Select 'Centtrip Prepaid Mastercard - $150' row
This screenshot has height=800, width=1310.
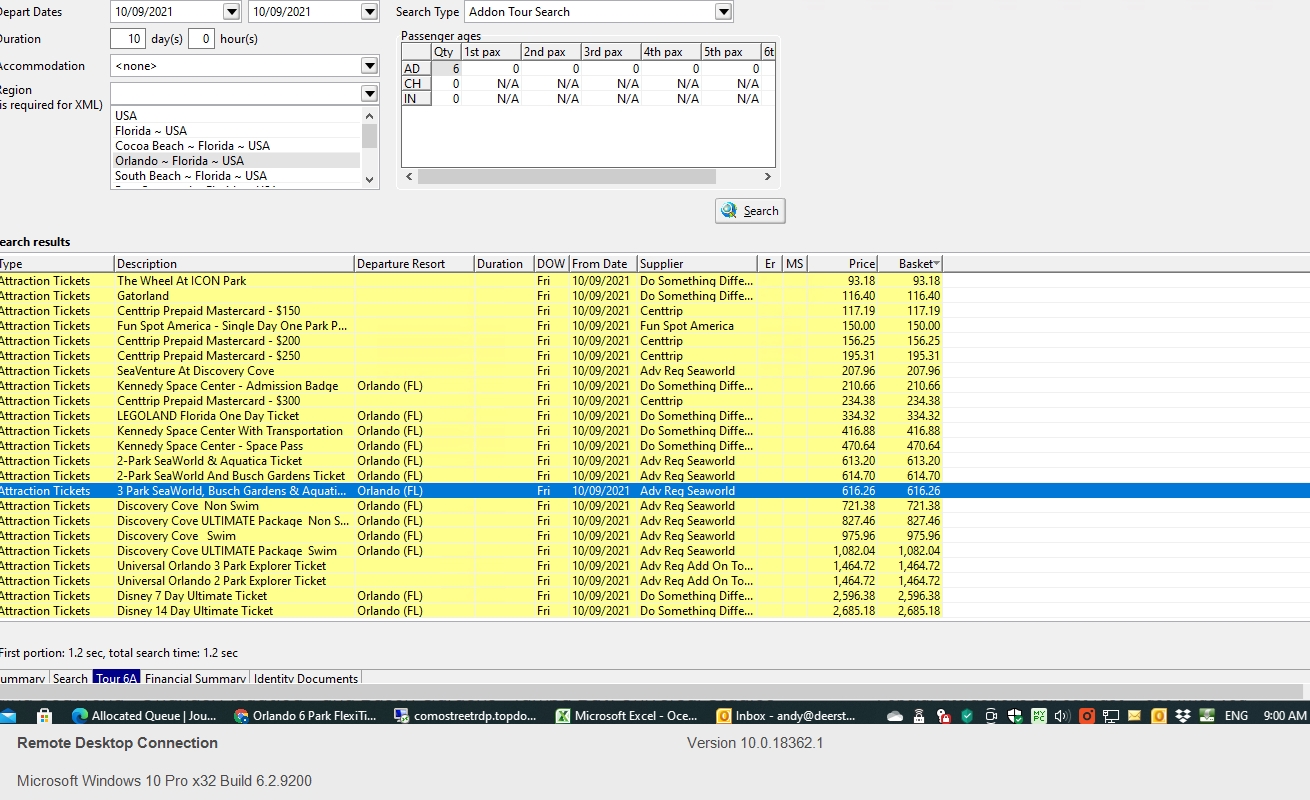click(470, 311)
